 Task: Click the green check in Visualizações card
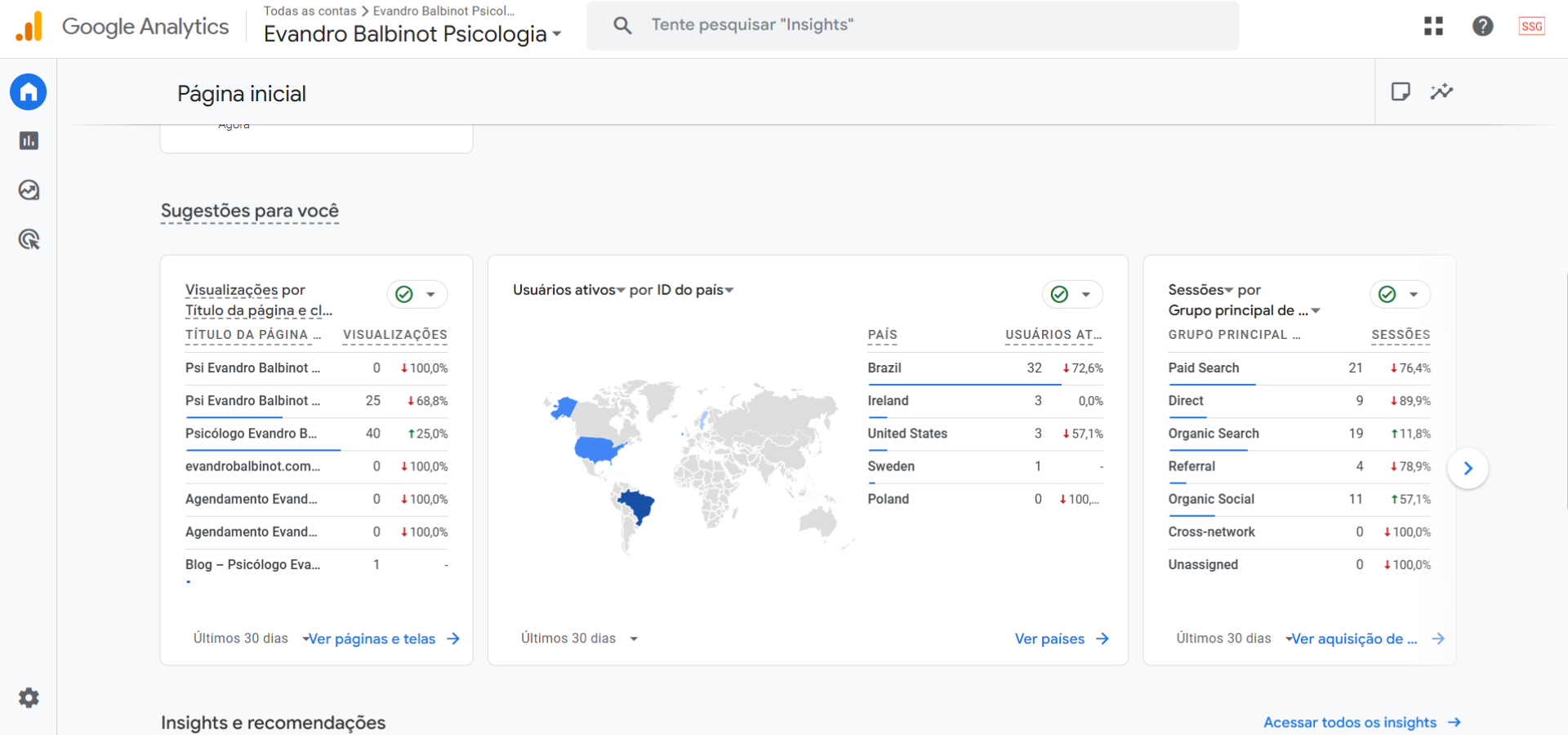404,294
